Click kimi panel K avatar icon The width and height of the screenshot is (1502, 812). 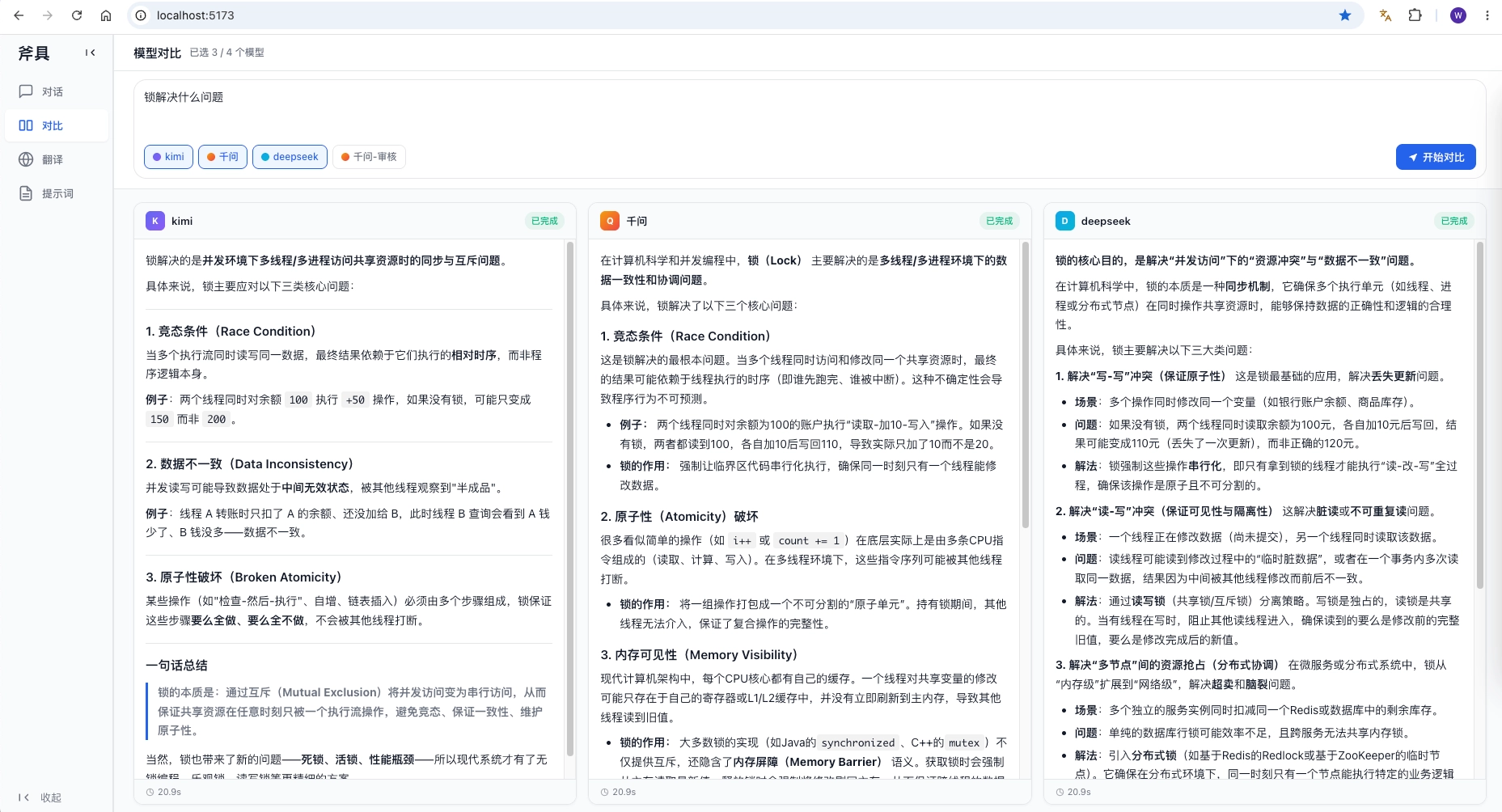(x=155, y=221)
